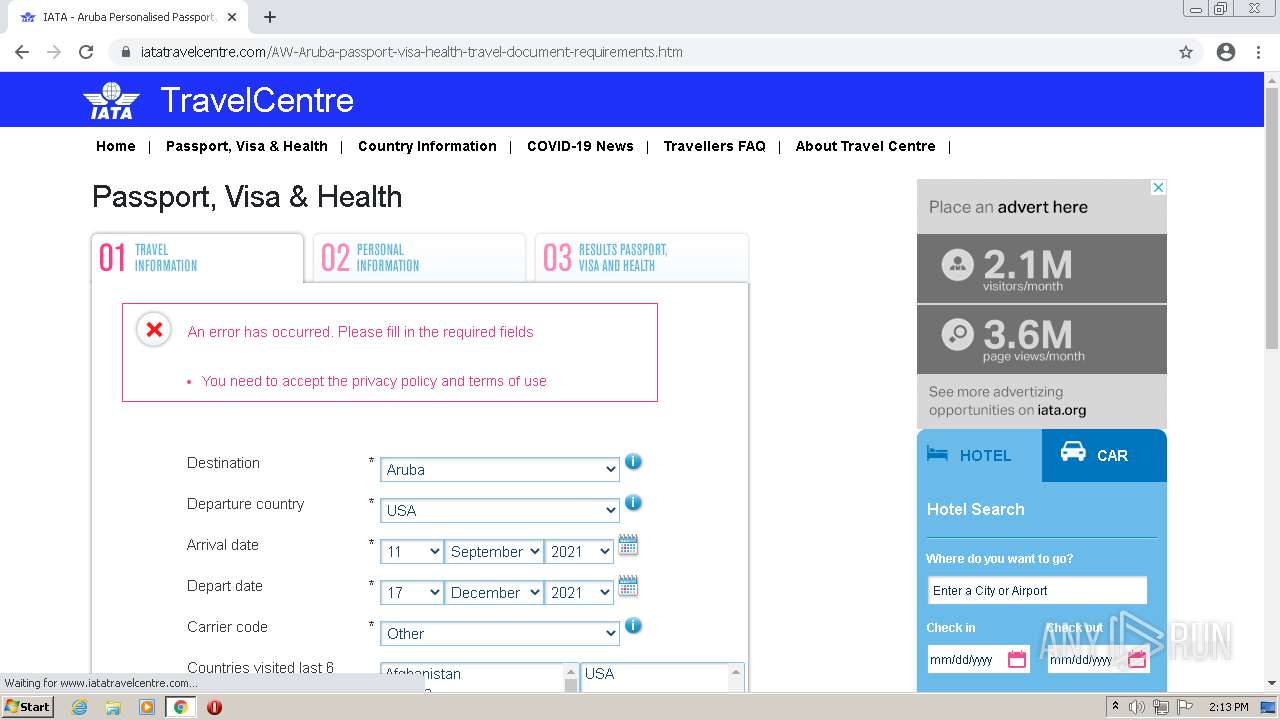
Task: View site security lock icon
Action: pyautogui.click(x=125, y=52)
